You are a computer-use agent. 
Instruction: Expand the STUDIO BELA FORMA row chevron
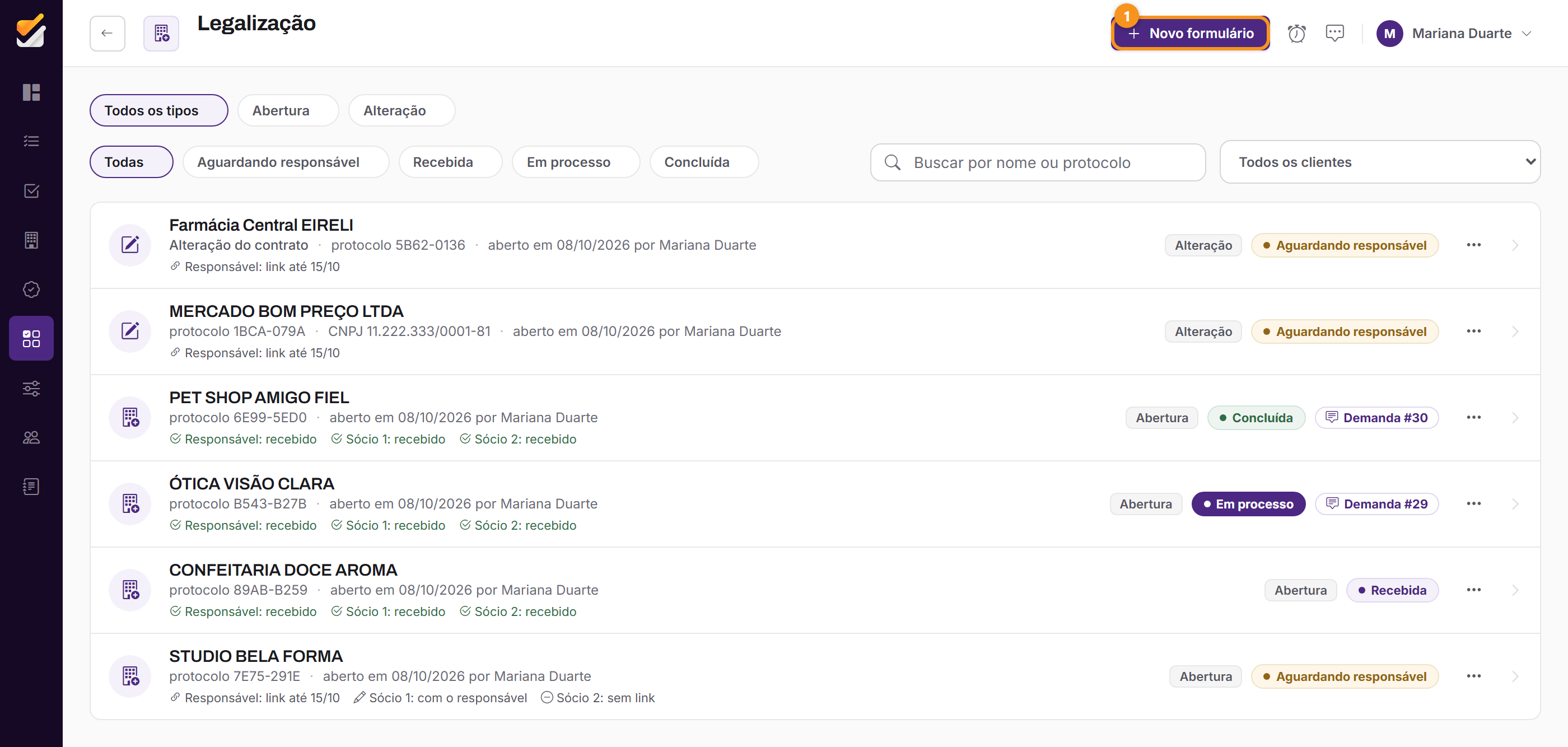[1514, 676]
